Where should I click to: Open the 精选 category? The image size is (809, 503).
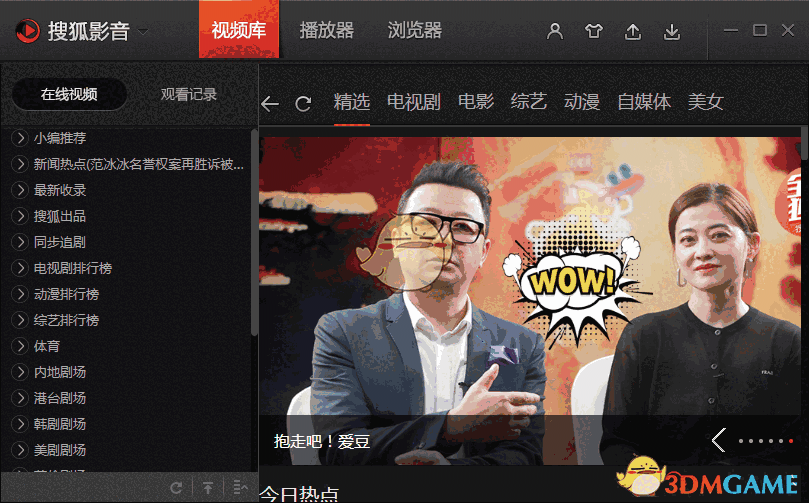(x=351, y=102)
